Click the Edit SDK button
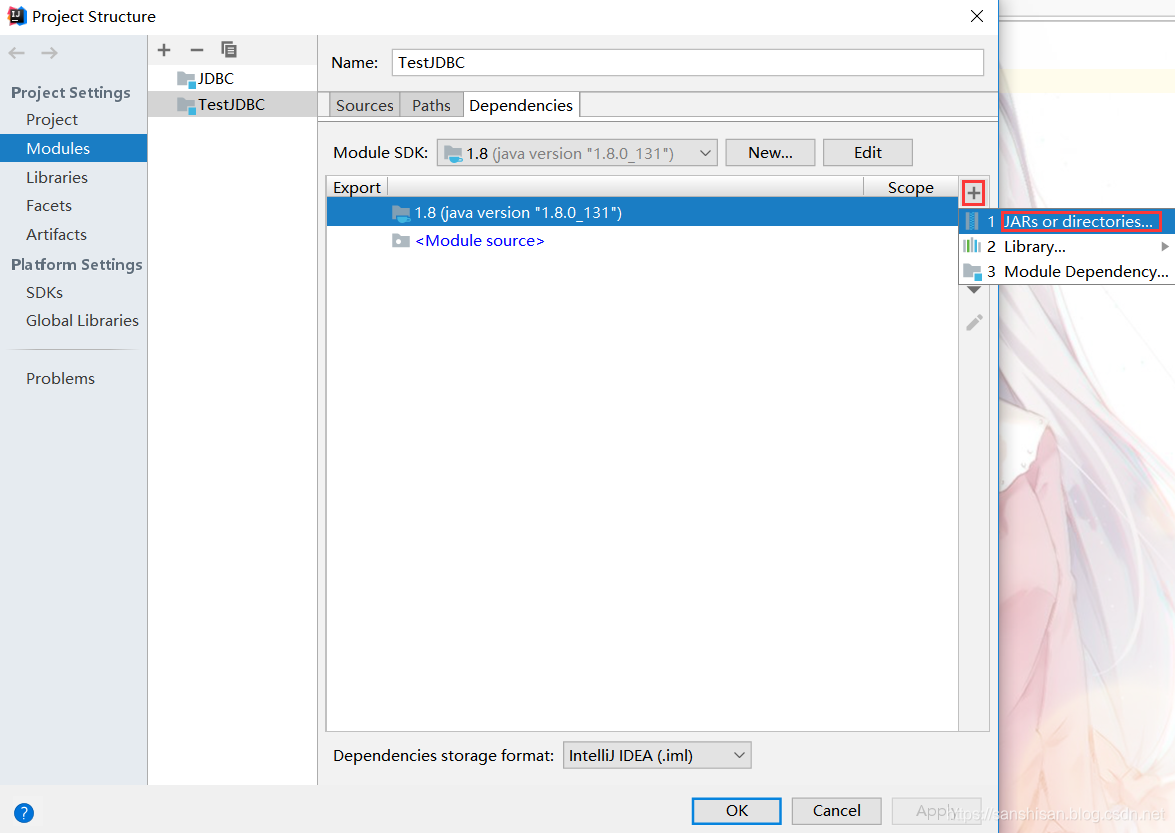The image size is (1175, 833). (x=868, y=153)
